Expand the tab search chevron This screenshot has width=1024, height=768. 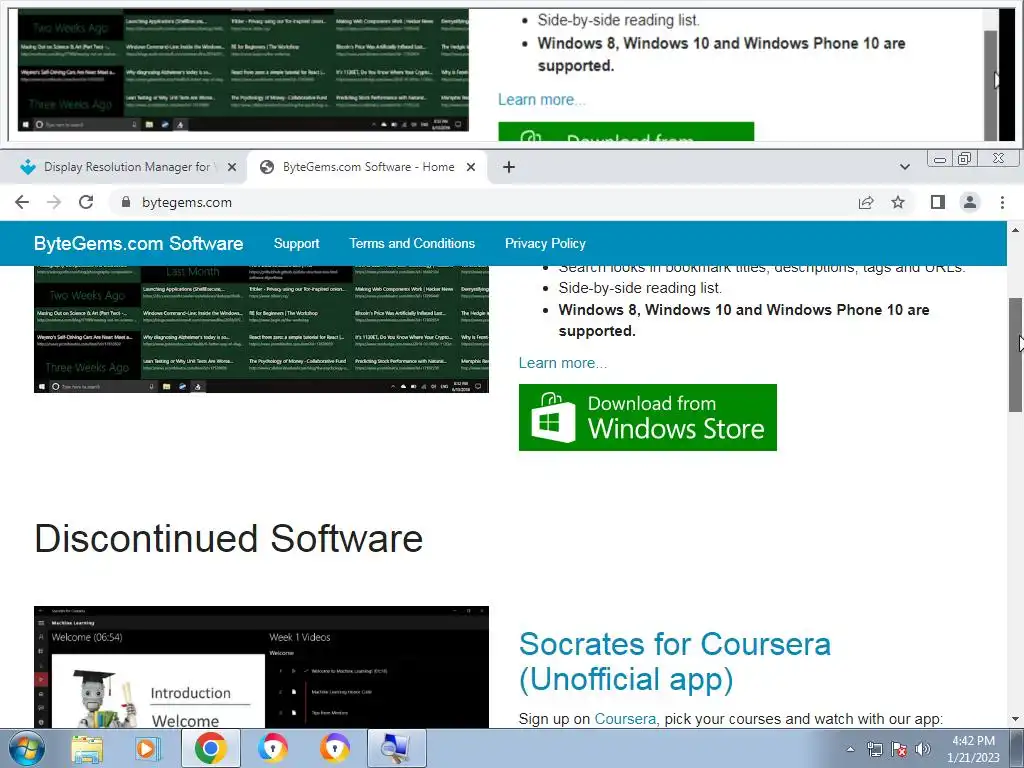904,167
